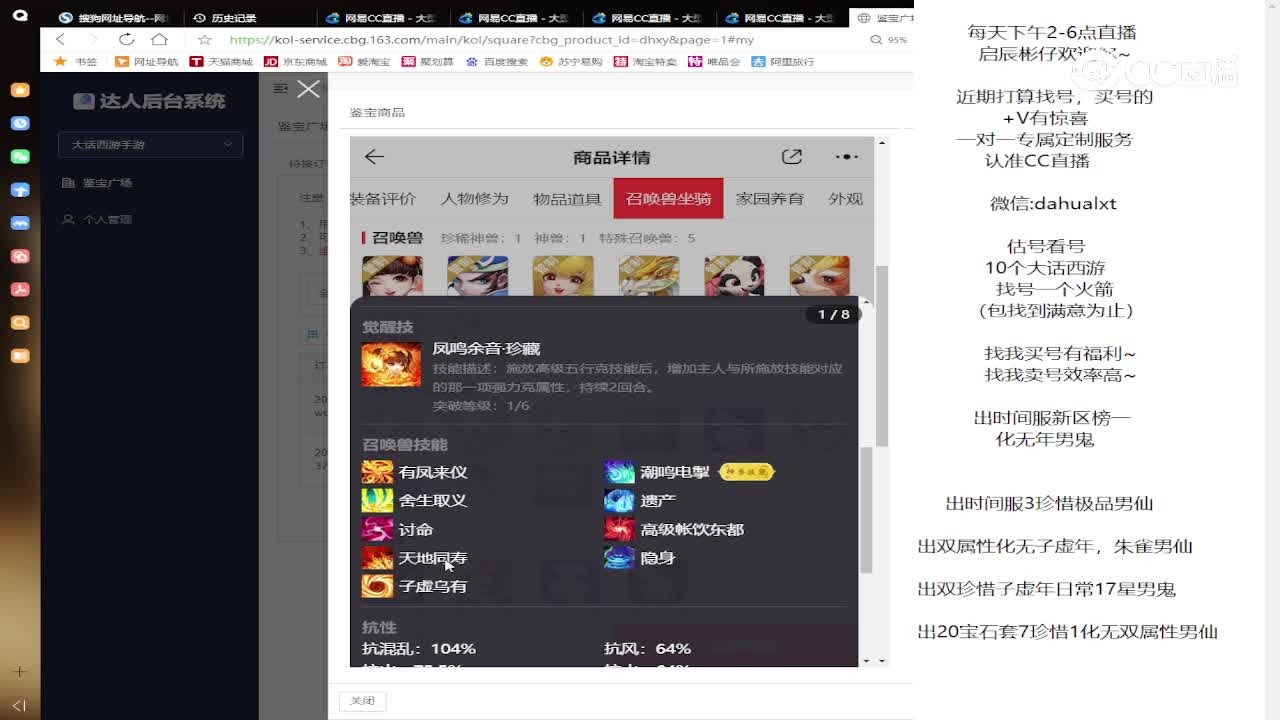
Task: Open the 苏宁易购 bookmark
Action: pyautogui.click(x=571, y=62)
